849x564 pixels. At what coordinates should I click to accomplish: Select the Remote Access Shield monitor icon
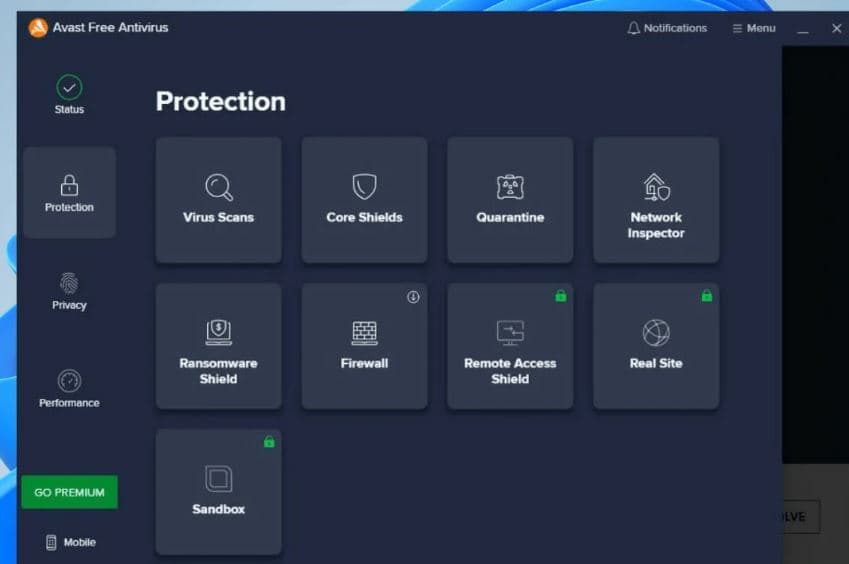[x=510, y=332]
